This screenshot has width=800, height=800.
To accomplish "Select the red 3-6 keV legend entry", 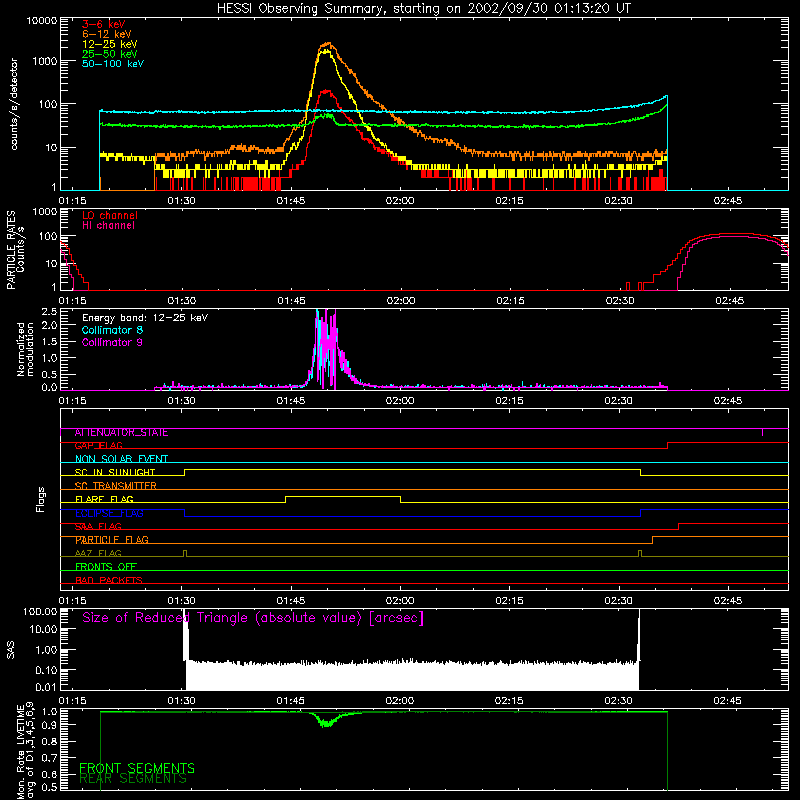I will tap(104, 24).
